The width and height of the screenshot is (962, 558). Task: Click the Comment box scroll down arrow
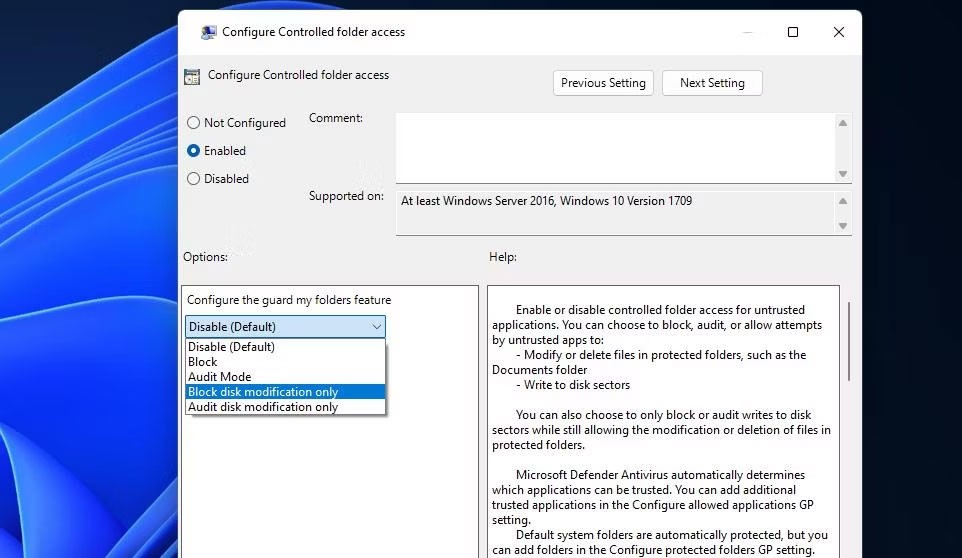coord(843,174)
